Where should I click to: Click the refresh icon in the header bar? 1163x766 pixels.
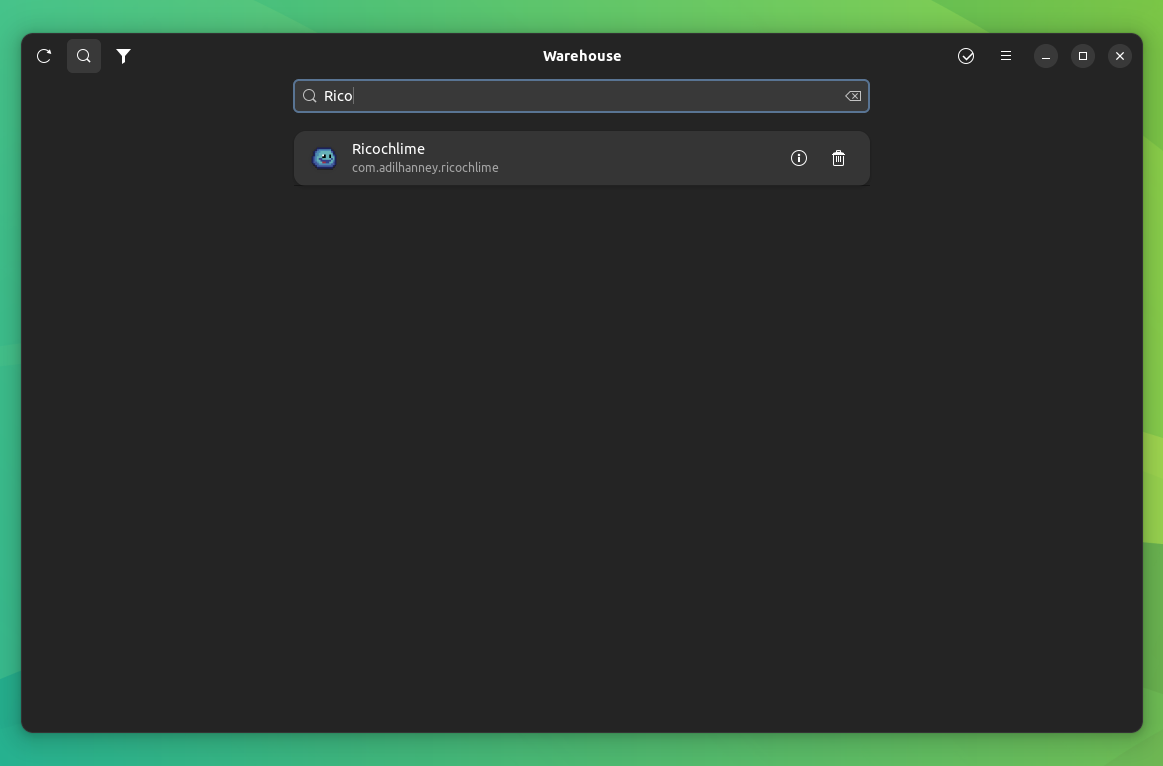click(43, 56)
